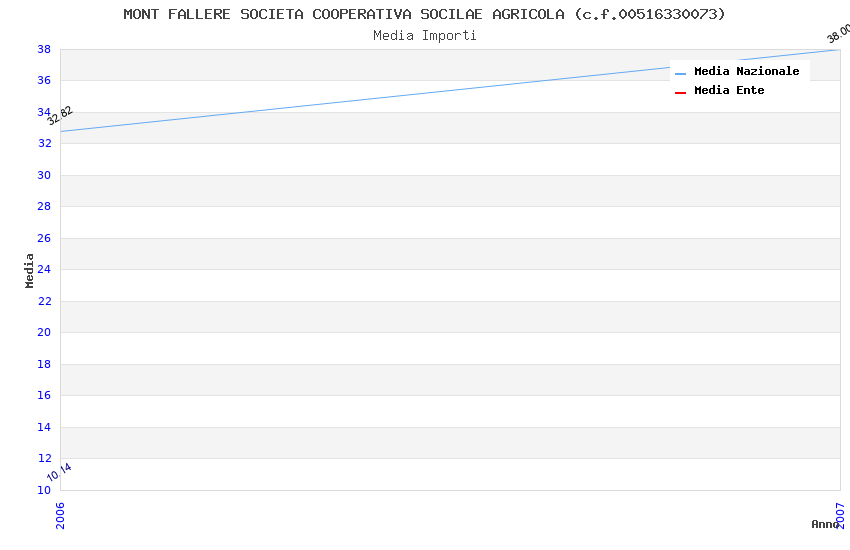Click the red Media Ente legend swatch
Viewport: 850px width, 550px height.
click(681, 92)
